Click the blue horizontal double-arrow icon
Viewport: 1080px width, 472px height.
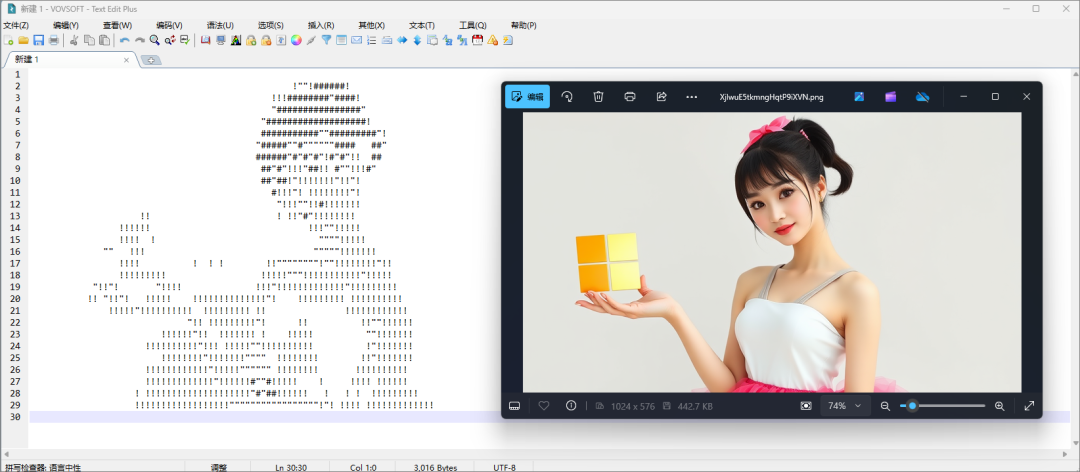pos(402,40)
